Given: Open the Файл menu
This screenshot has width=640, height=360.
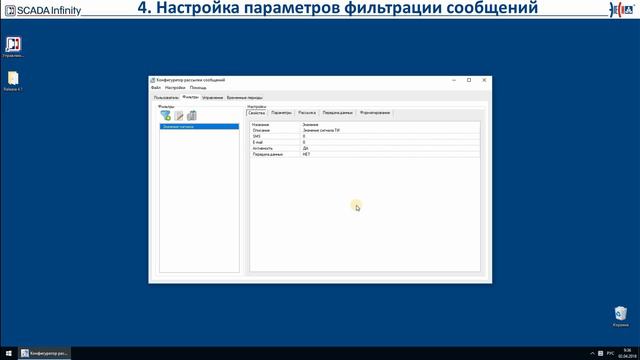Looking at the screenshot, I should [156, 88].
